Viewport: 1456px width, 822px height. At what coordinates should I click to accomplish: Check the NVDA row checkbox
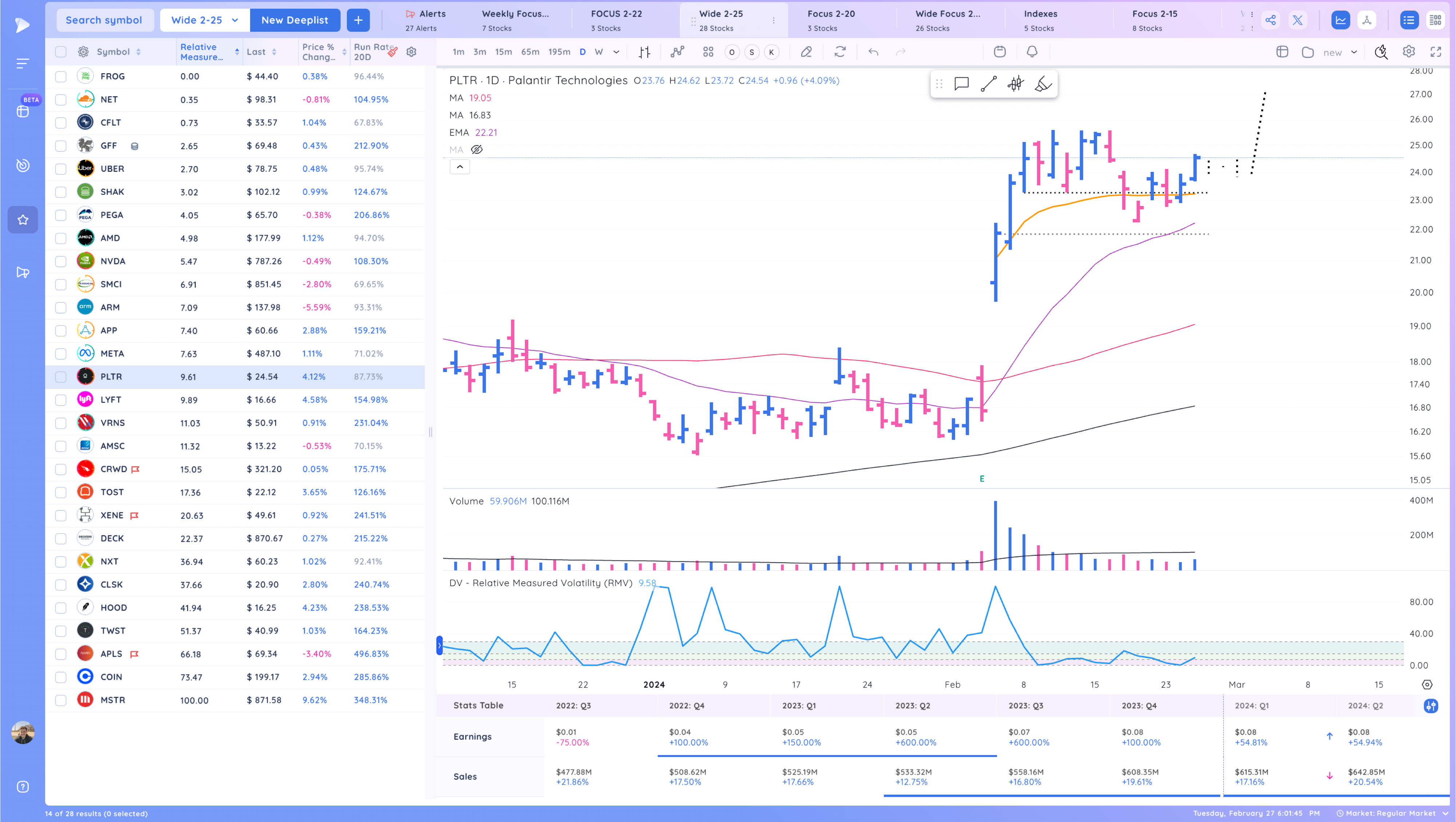pos(60,261)
